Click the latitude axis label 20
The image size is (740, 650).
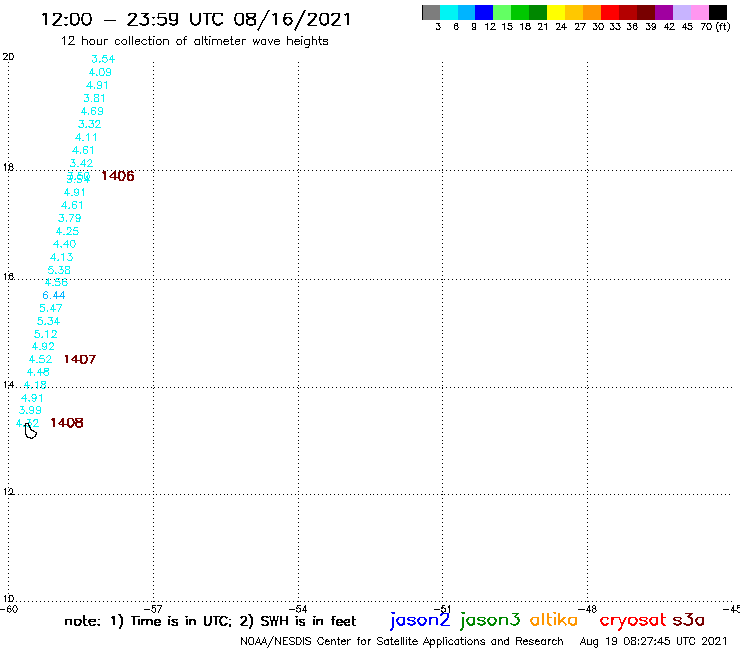pyautogui.click(x=8, y=57)
